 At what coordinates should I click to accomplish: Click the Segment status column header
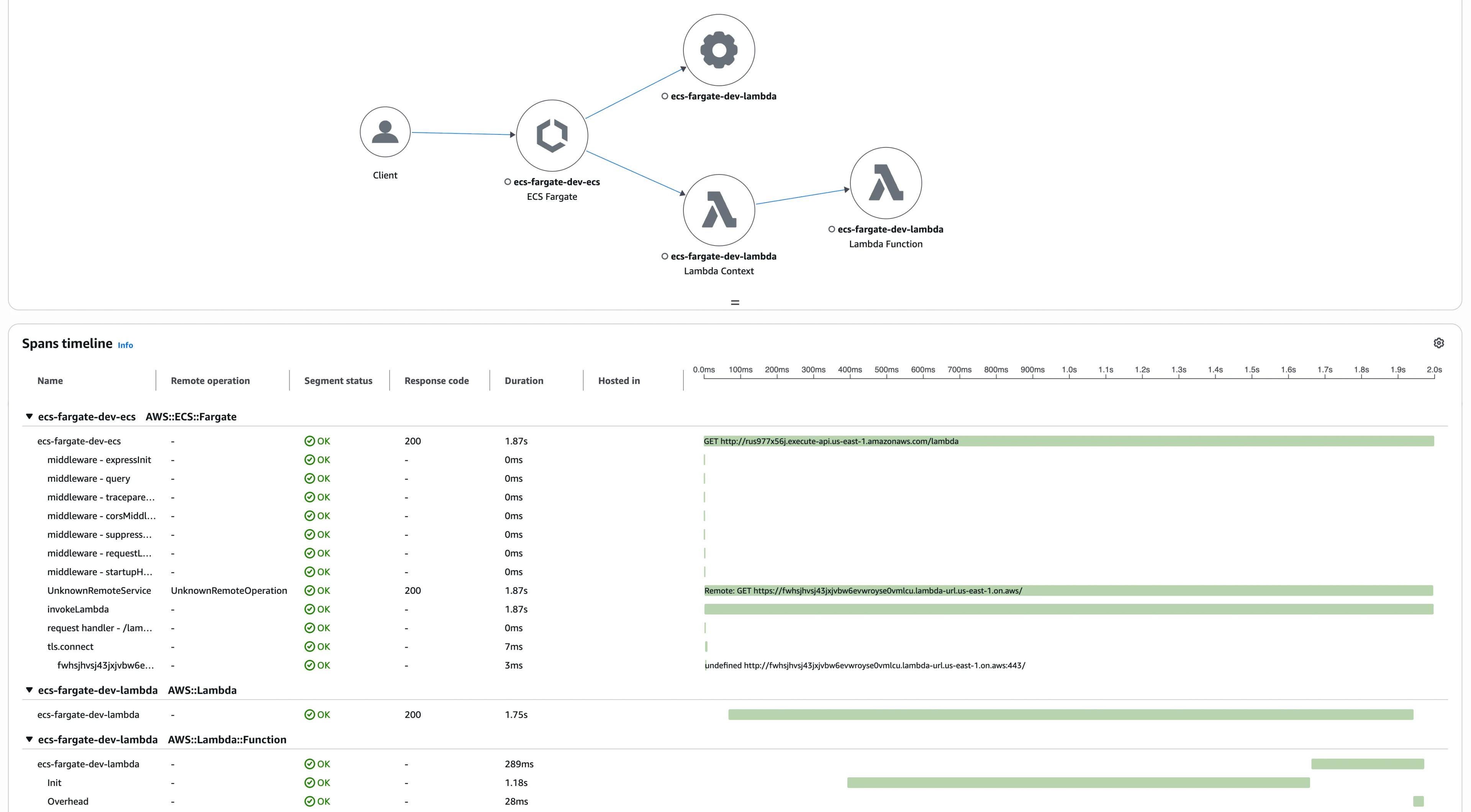tap(338, 381)
